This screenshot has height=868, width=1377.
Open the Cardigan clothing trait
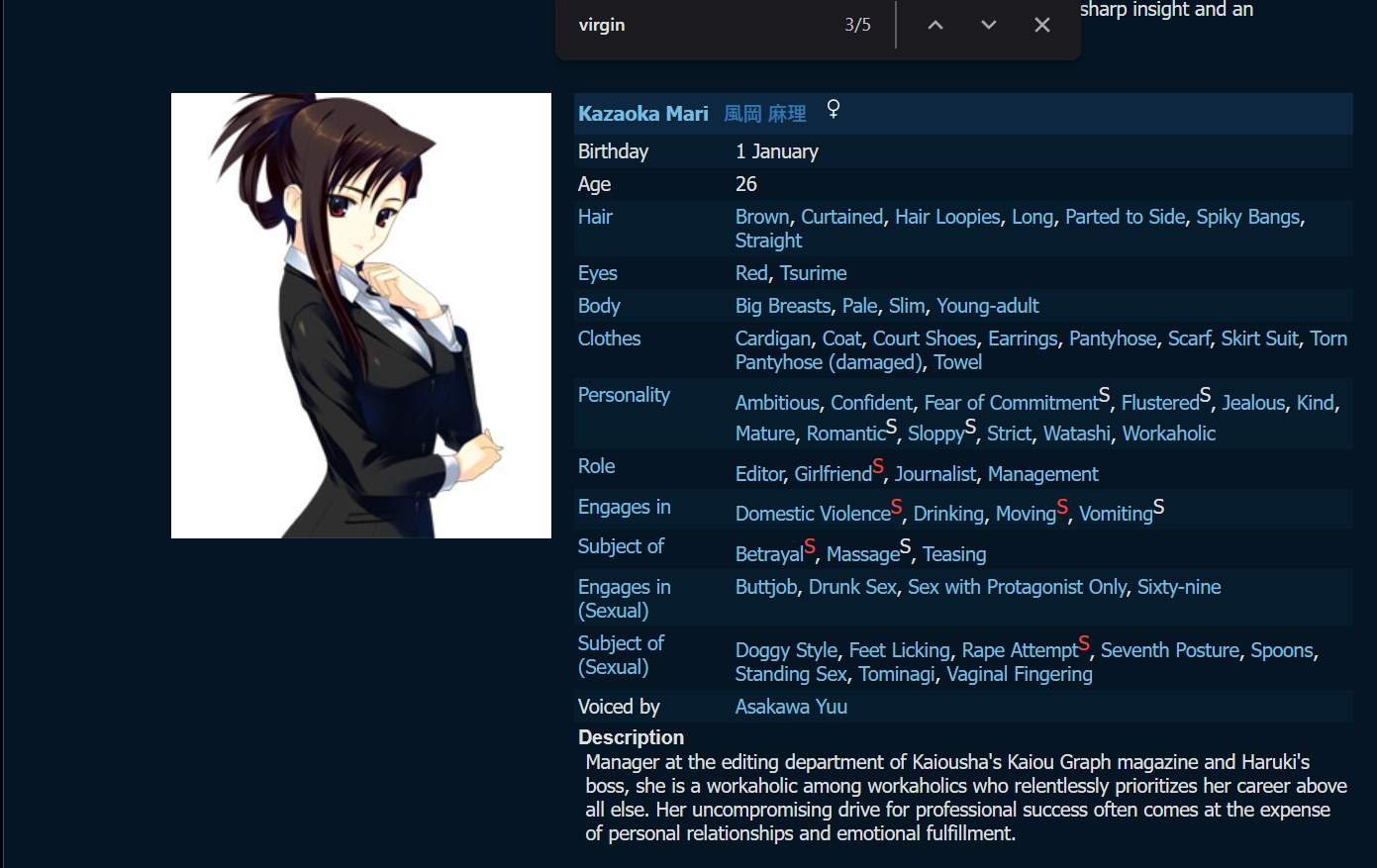pyautogui.click(x=773, y=338)
